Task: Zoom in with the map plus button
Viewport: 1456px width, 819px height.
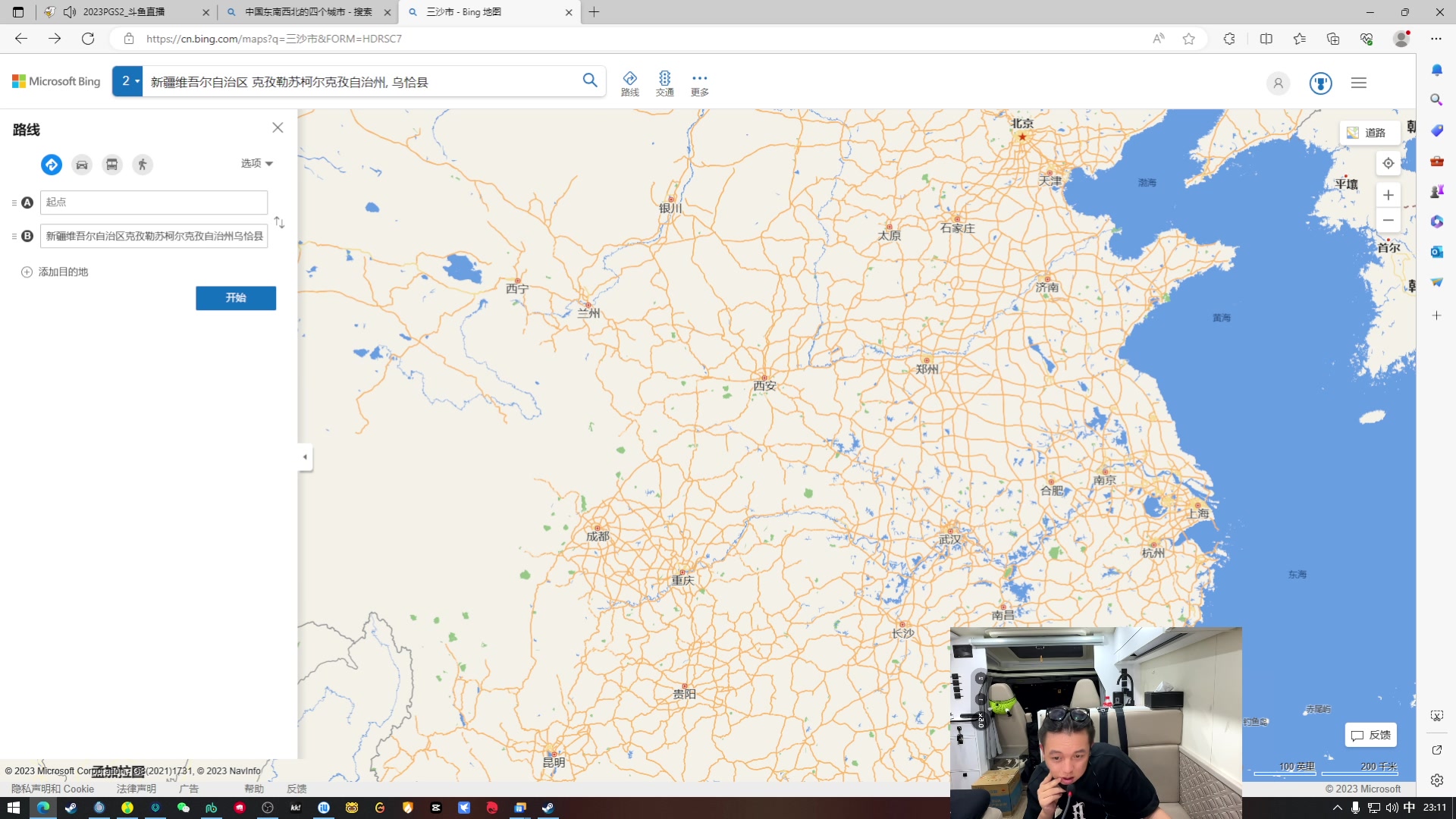Action: (1388, 195)
